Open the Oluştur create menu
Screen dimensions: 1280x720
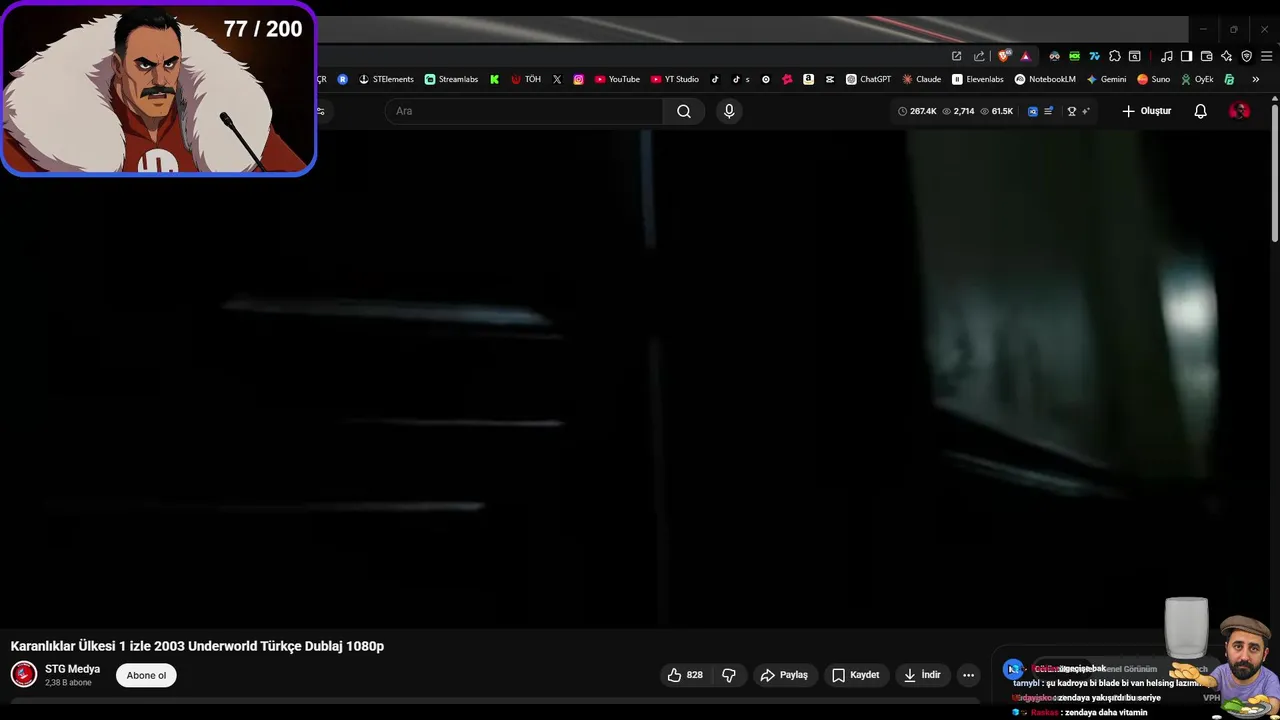coord(1146,111)
